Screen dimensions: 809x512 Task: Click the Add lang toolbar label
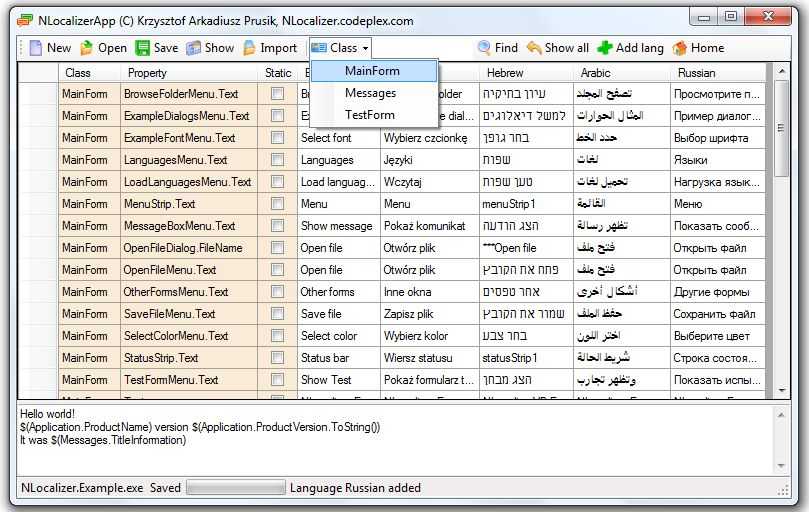(640, 48)
